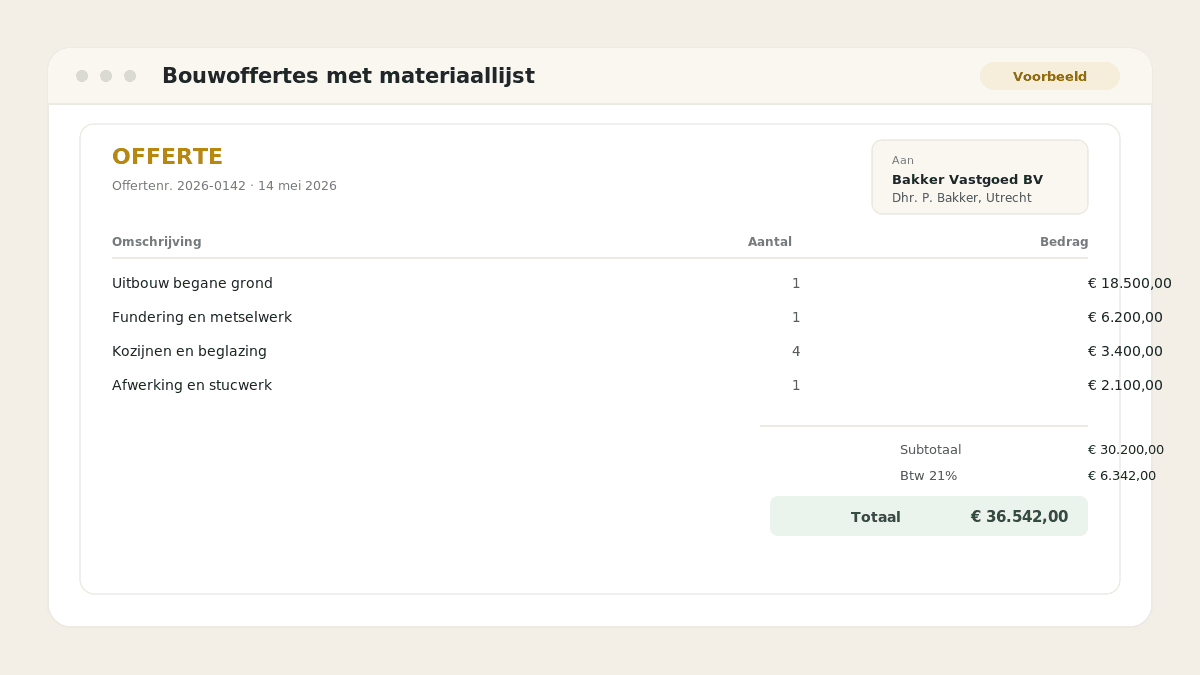Click the Aantal column header
This screenshot has height=675, width=1200.
(x=770, y=242)
